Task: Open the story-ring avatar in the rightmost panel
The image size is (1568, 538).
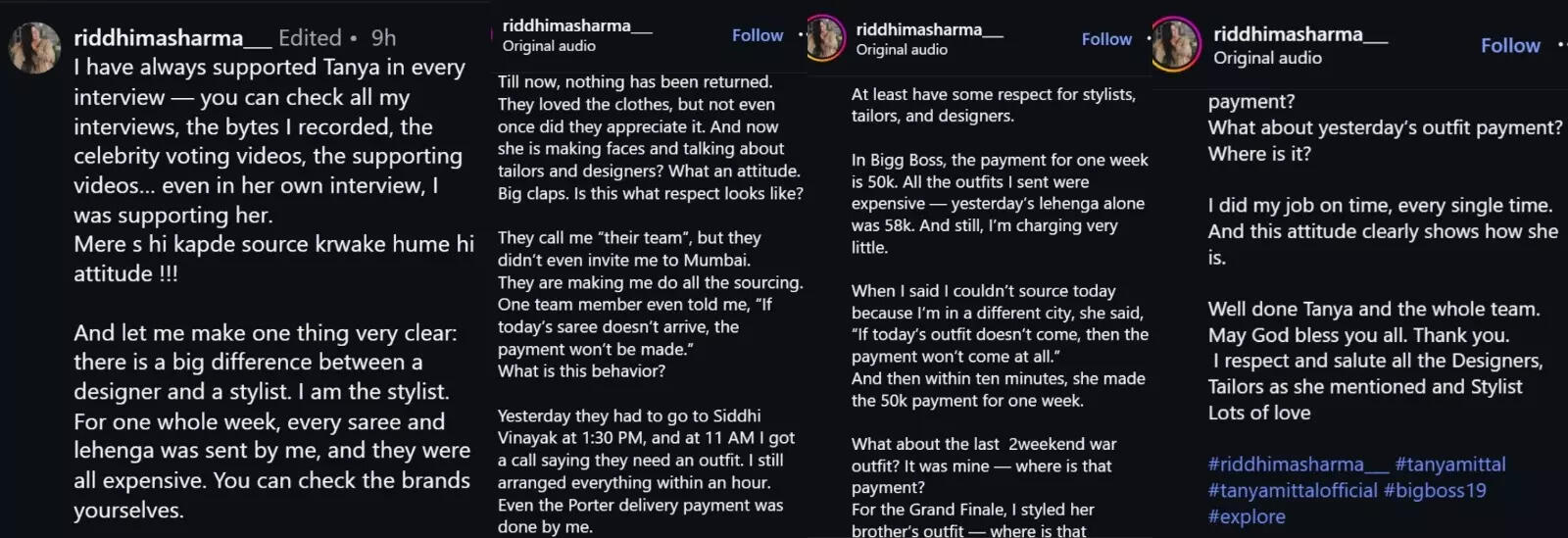Action: pos(1176,45)
